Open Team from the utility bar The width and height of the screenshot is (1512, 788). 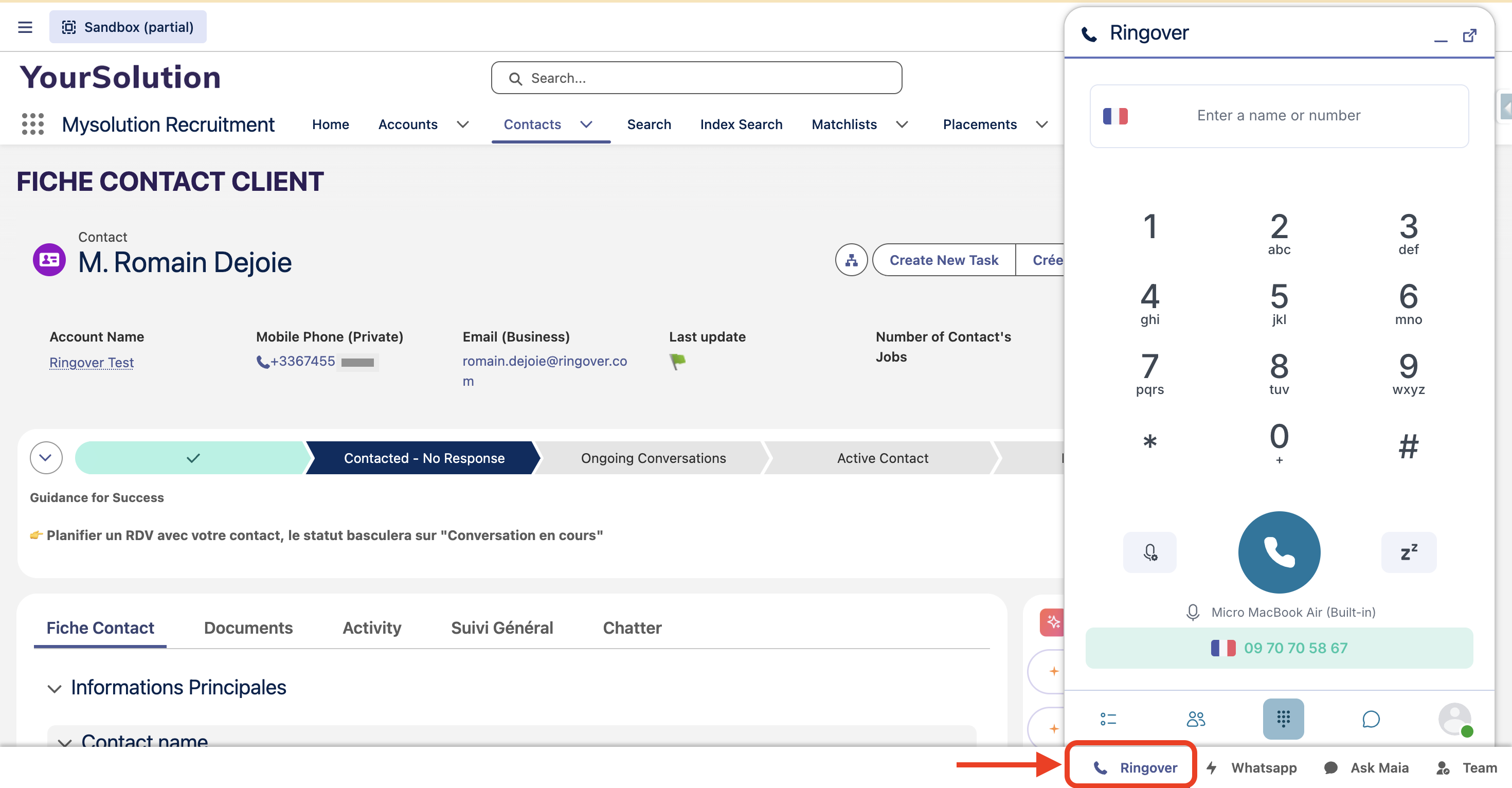(x=1466, y=767)
